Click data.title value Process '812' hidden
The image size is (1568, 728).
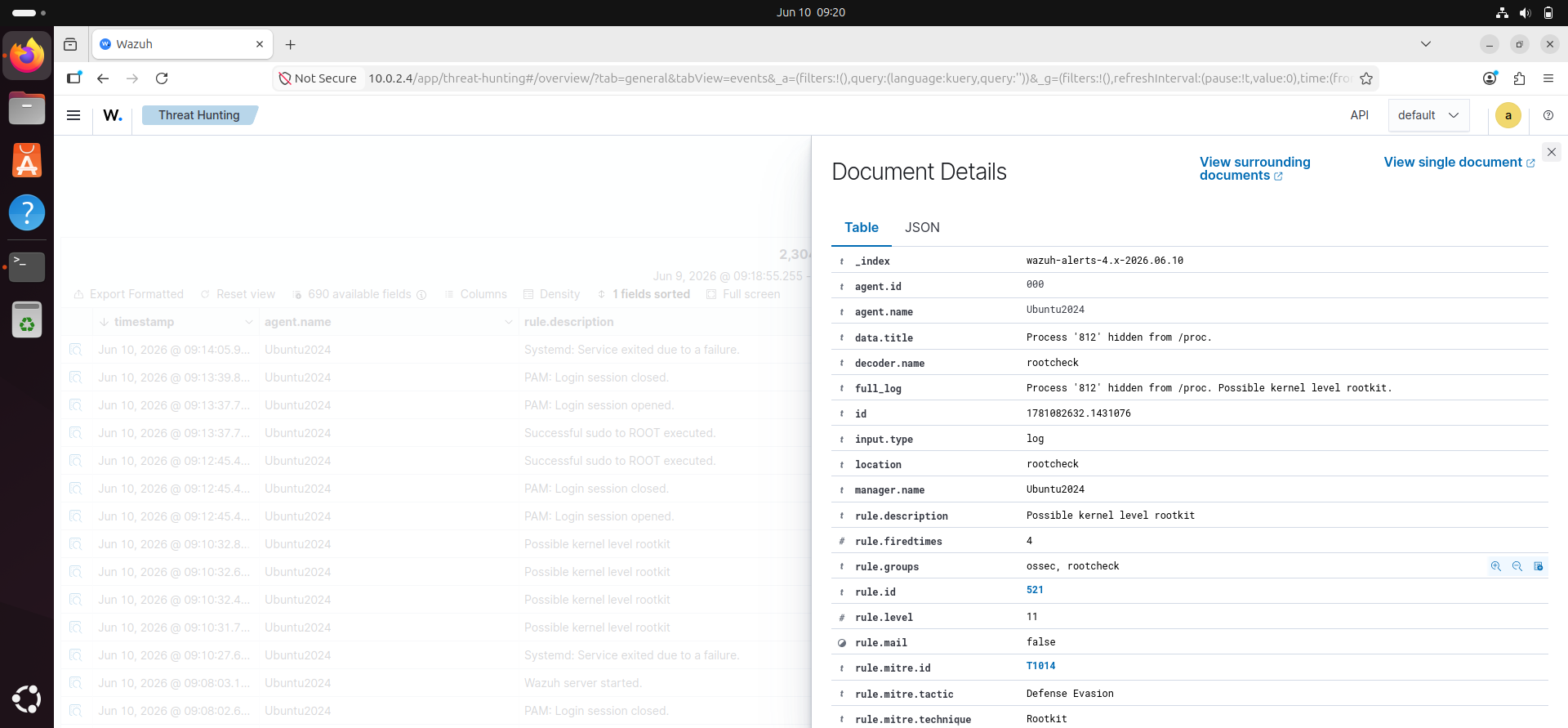tap(1119, 337)
